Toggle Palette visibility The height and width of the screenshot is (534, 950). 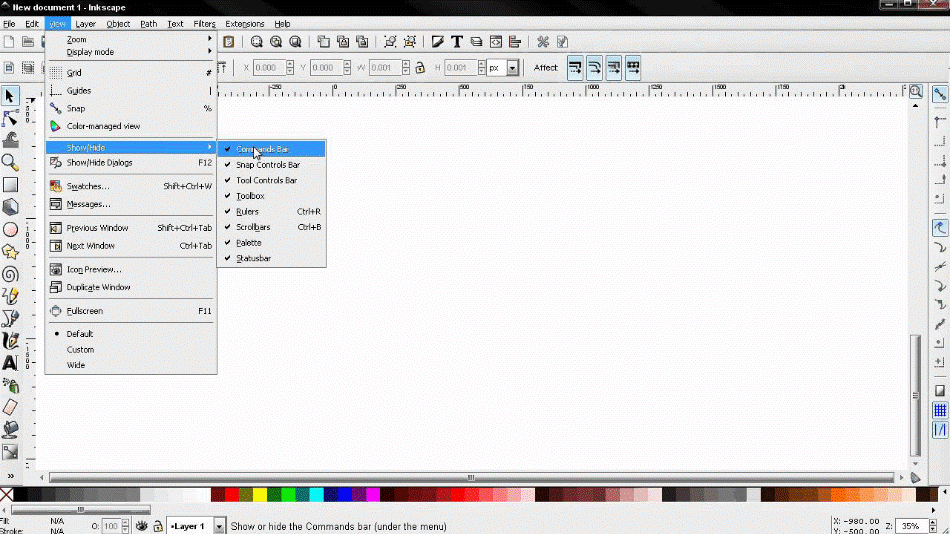pyautogui.click(x=271, y=242)
